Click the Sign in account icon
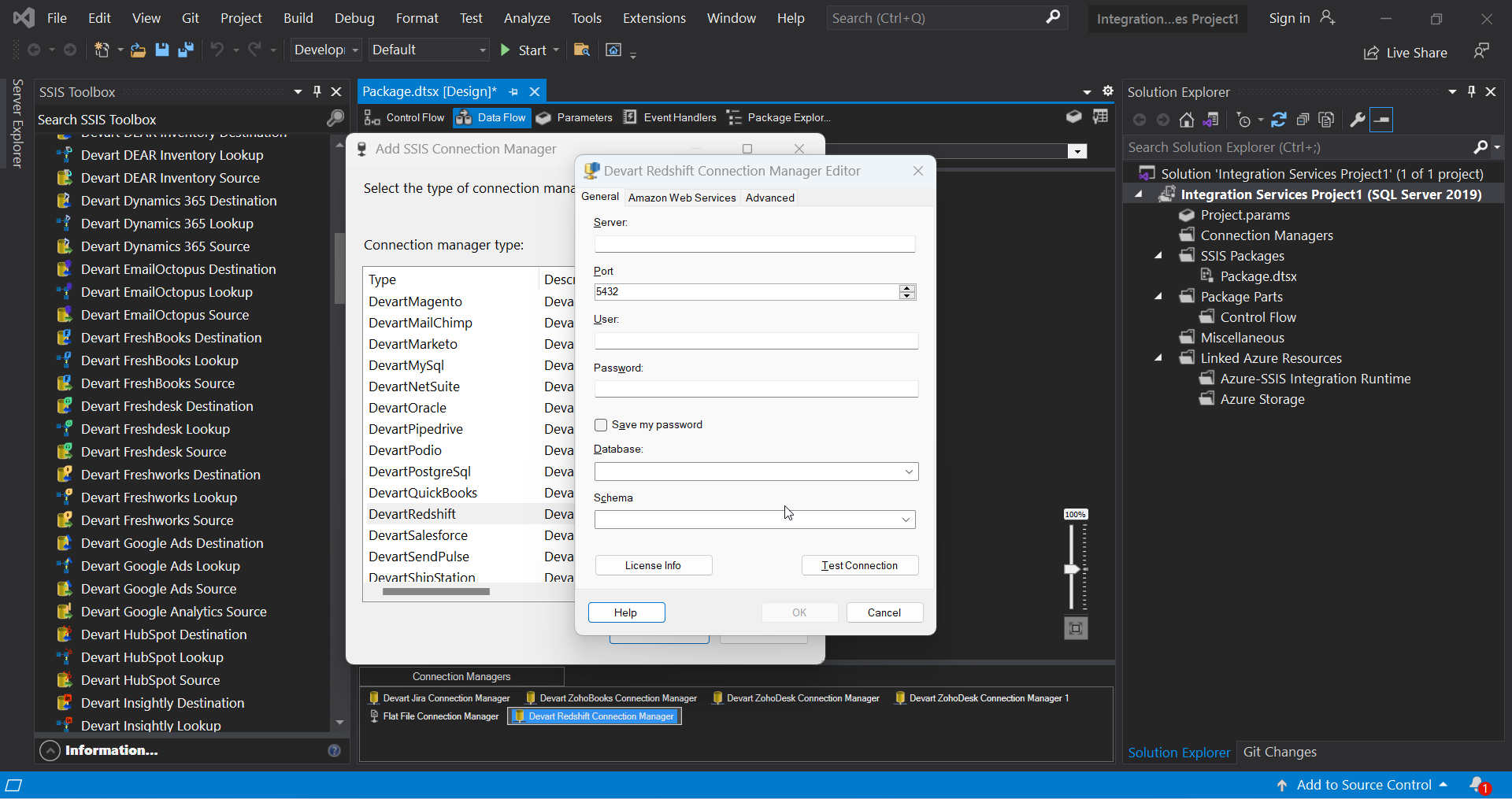The image size is (1512, 799). tap(1328, 17)
